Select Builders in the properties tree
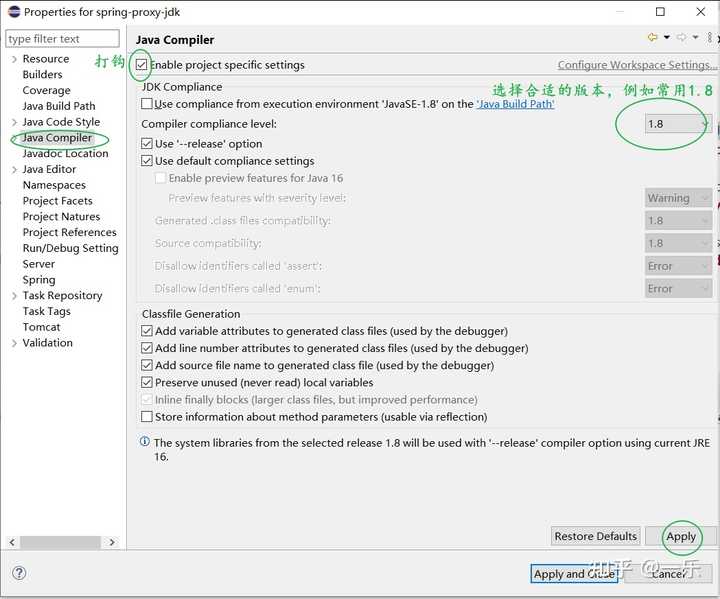This screenshot has width=720, height=599. 42,74
